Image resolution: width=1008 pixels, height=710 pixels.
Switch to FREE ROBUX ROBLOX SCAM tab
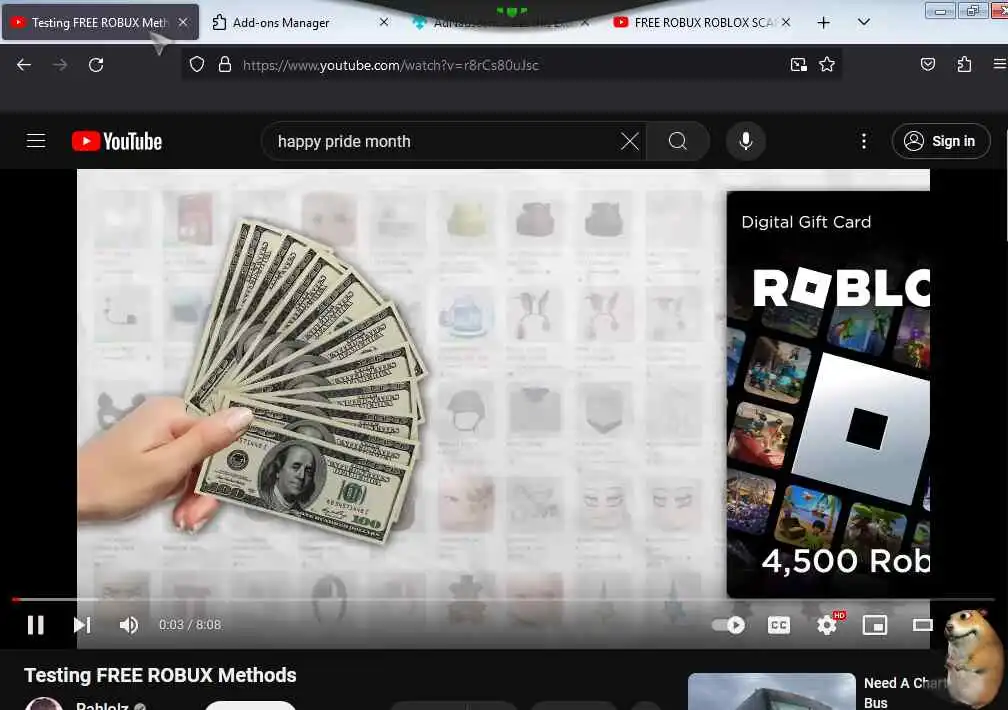click(702, 23)
